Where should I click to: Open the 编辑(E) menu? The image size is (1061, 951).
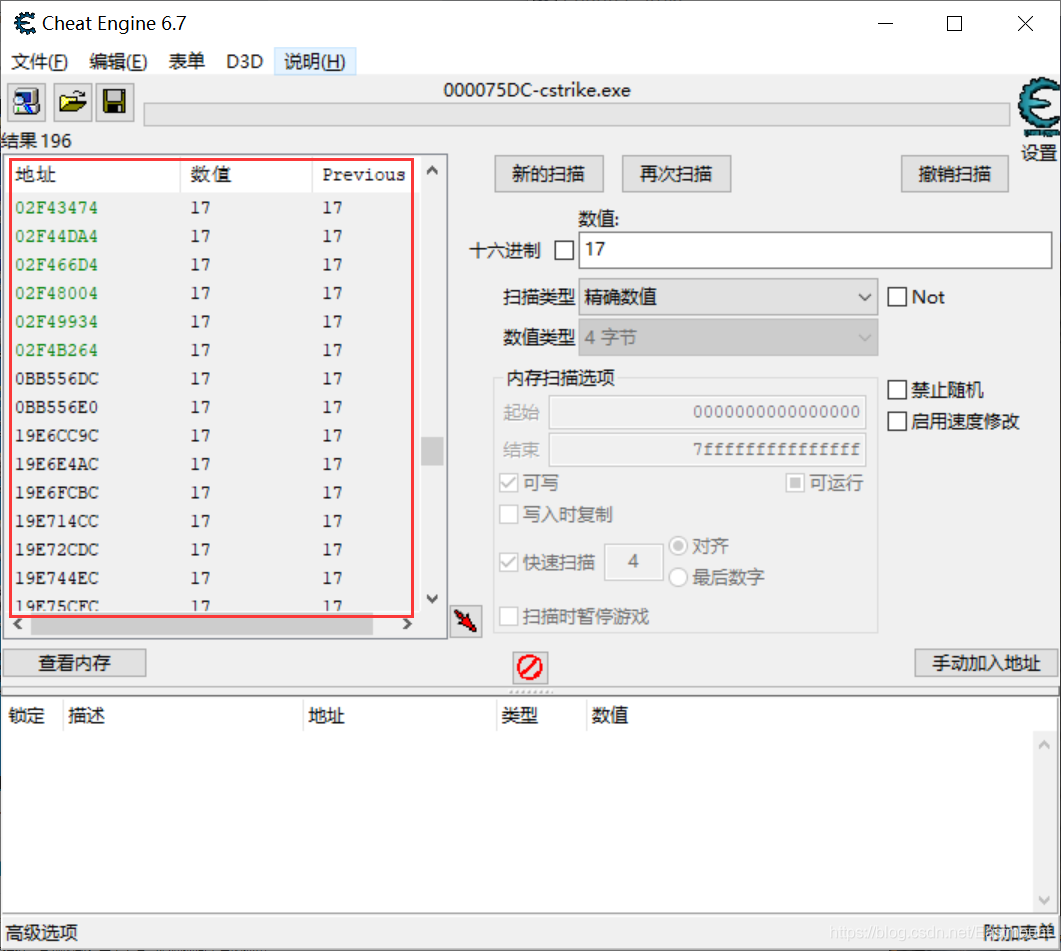(x=118, y=62)
